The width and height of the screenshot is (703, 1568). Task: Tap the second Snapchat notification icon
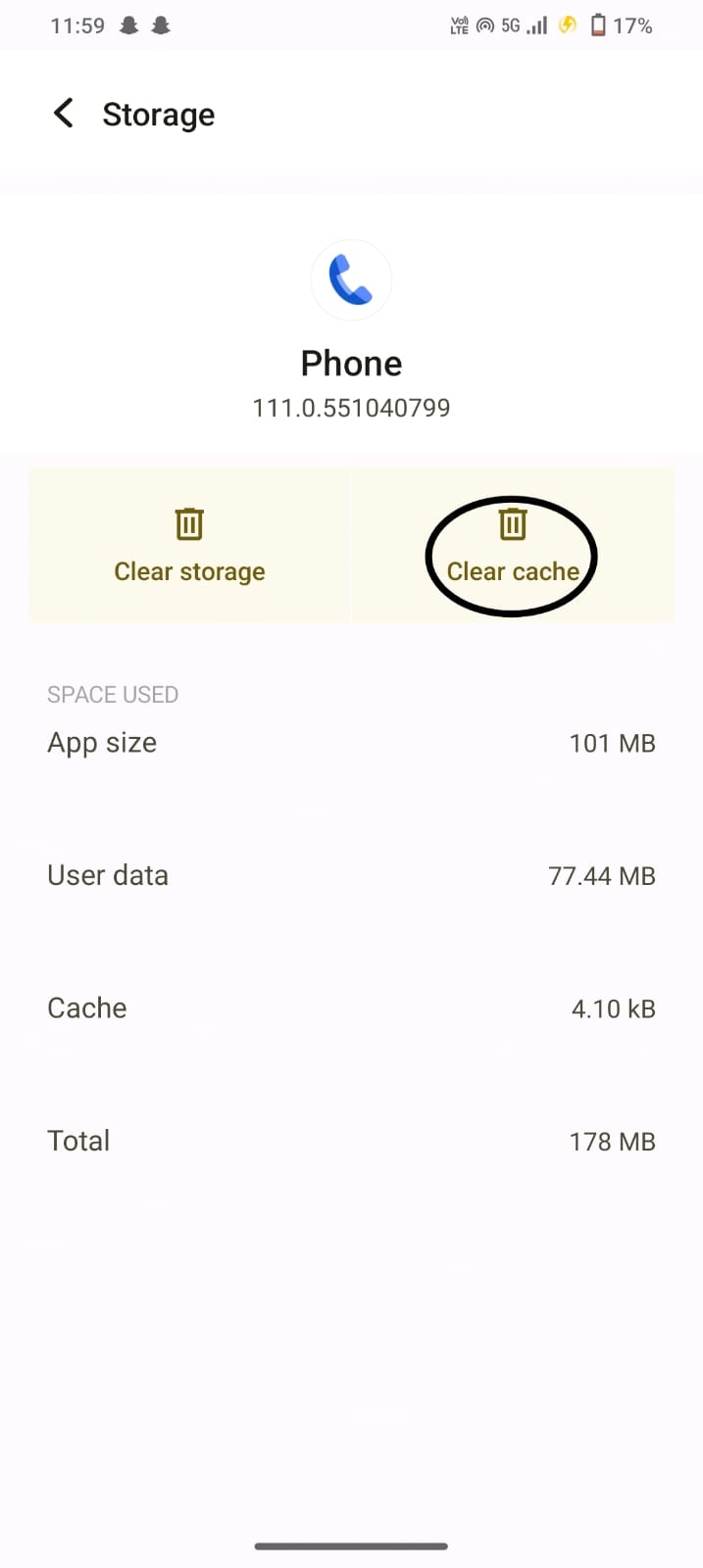161,25
